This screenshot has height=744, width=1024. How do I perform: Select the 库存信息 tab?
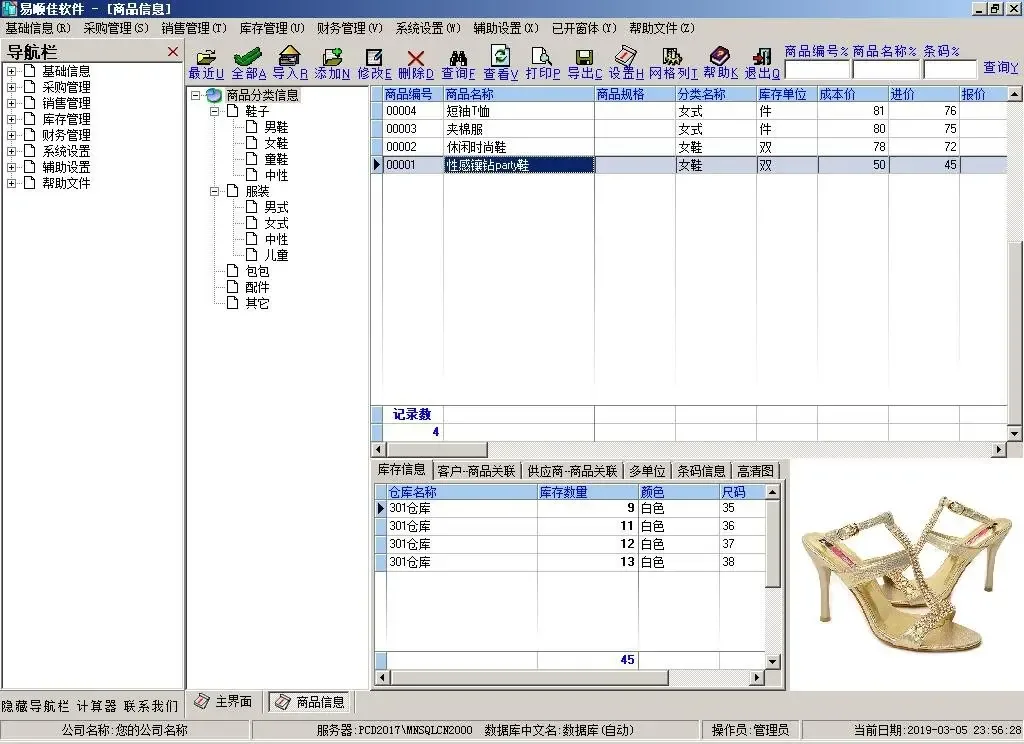pyautogui.click(x=401, y=470)
